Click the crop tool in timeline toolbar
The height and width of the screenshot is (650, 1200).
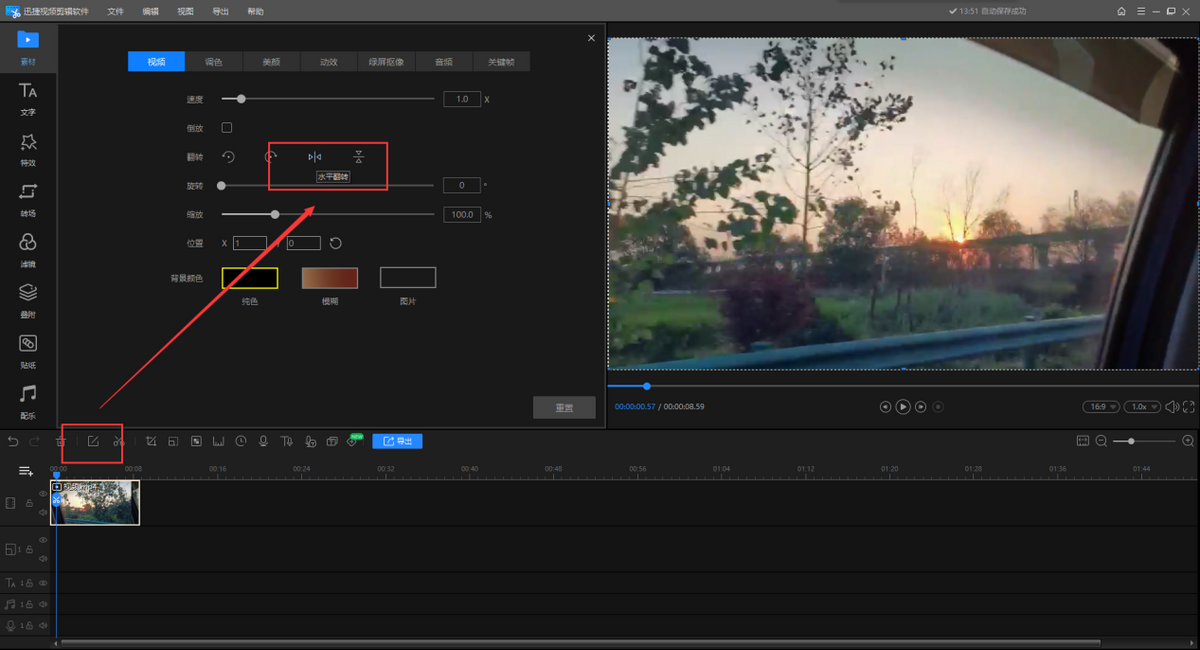151,441
